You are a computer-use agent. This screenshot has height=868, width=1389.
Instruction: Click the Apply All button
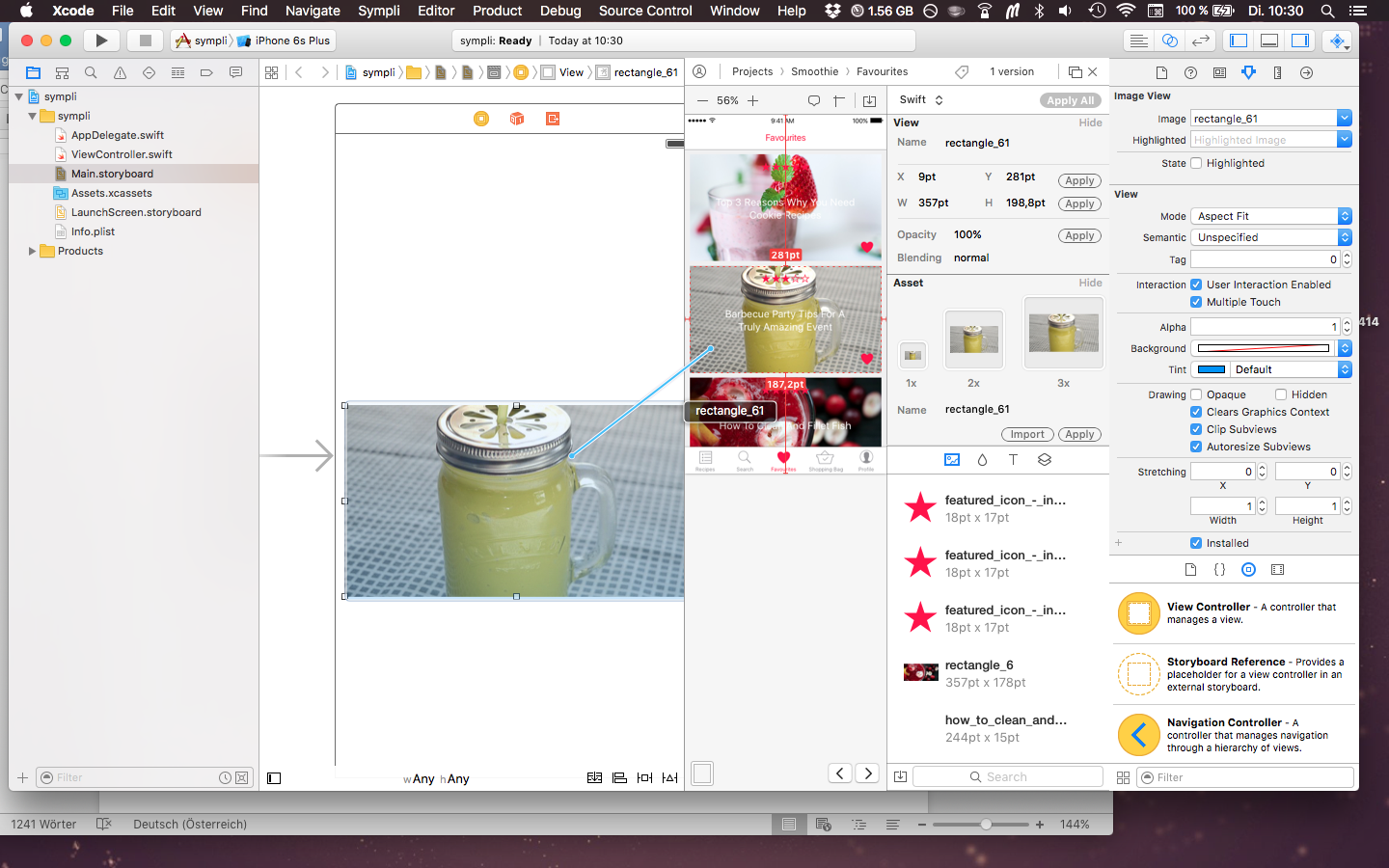coord(1071,100)
